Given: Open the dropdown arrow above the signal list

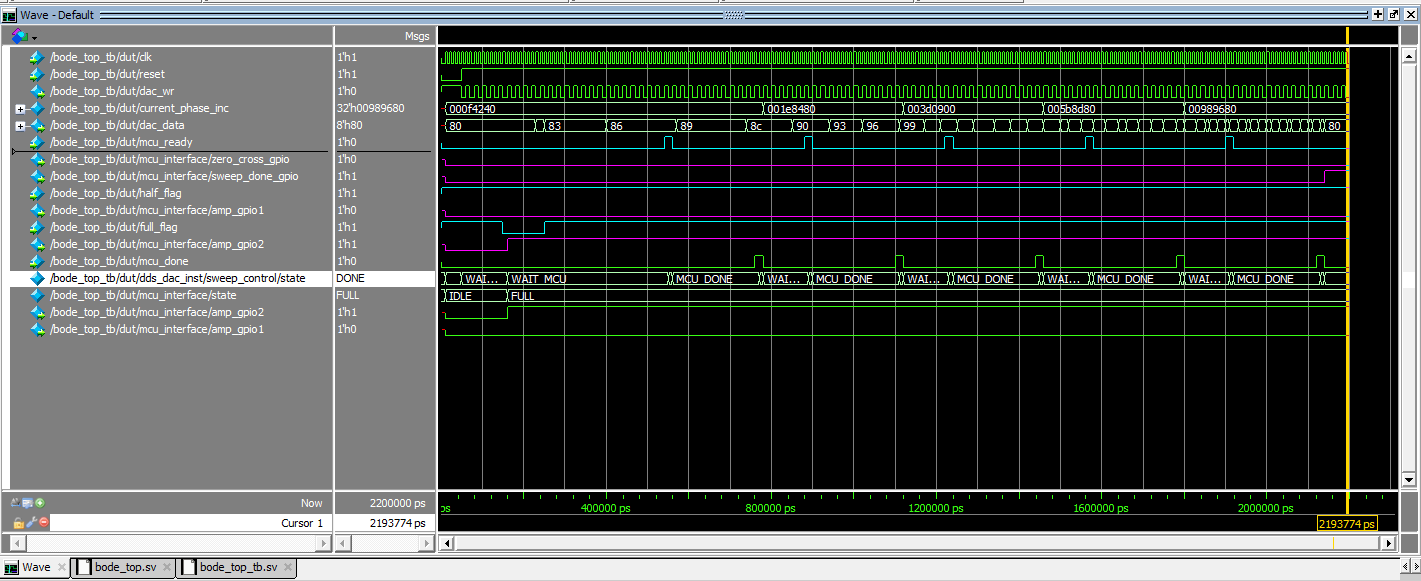Looking at the screenshot, I should tap(34, 38).
